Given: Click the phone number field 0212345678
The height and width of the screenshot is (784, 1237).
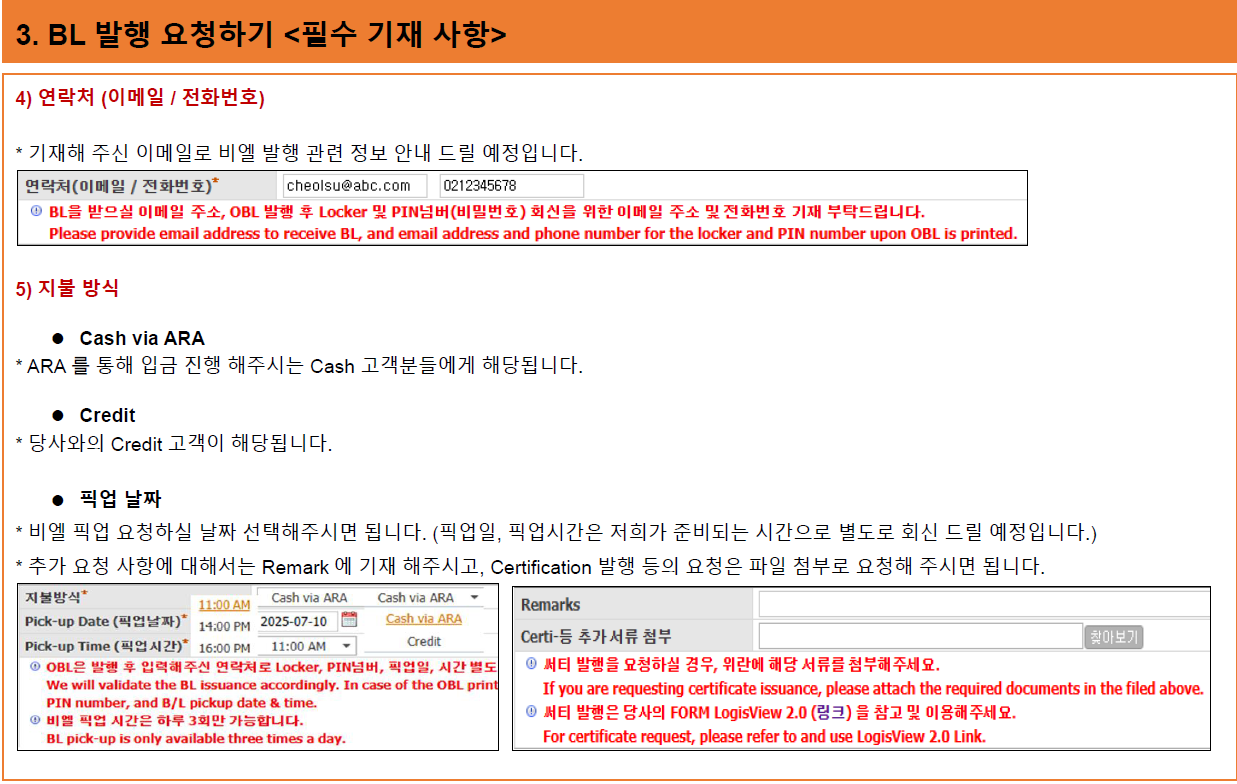Looking at the screenshot, I should [x=510, y=186].
